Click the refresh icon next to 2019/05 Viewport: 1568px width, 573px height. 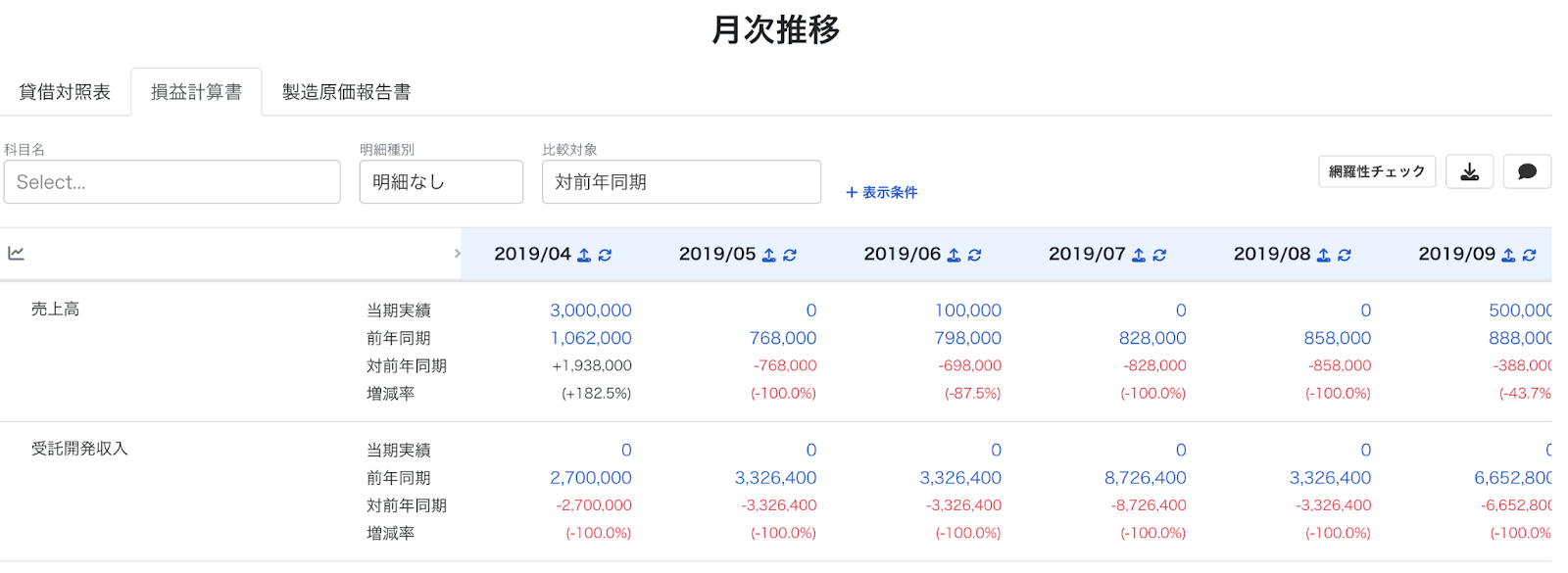click(790, 255)
